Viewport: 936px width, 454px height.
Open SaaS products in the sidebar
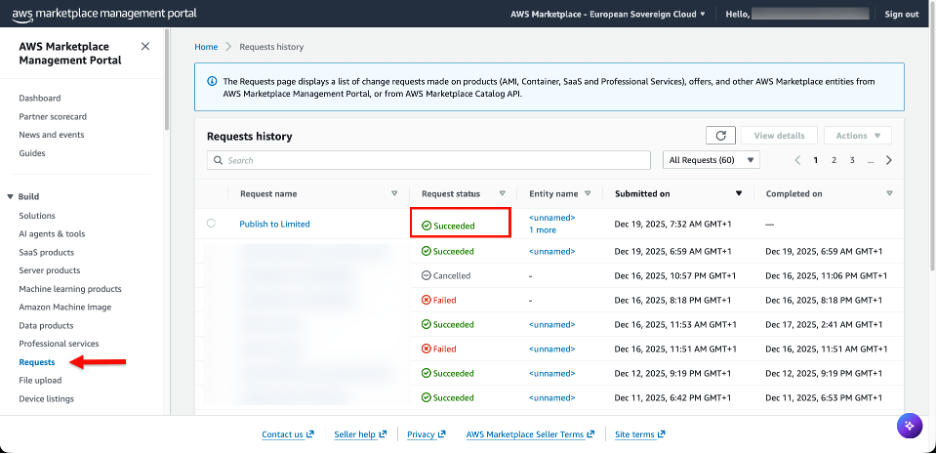click(x=47, y=252)
